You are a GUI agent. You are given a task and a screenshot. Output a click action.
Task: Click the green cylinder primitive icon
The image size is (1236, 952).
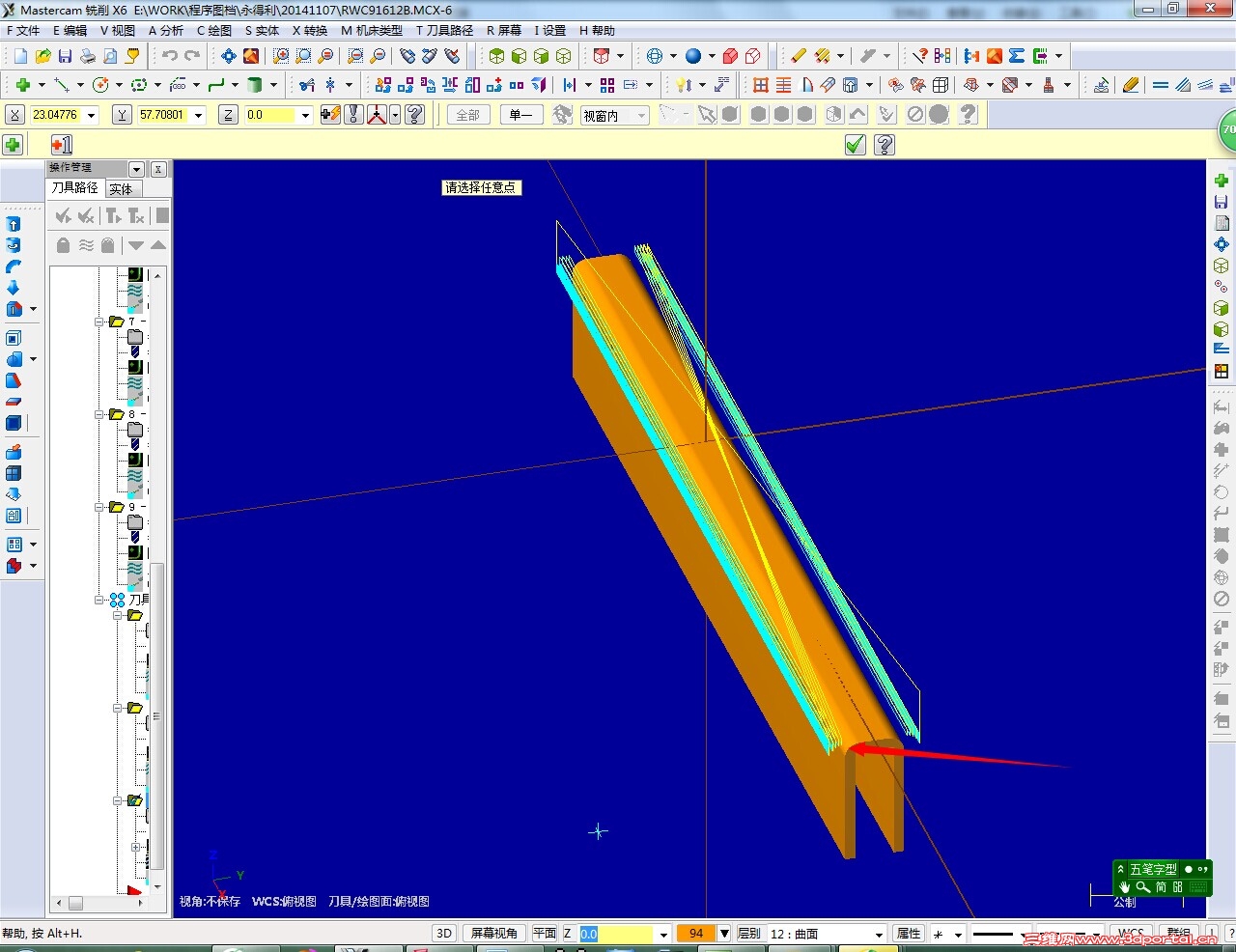tap(255, 85)
